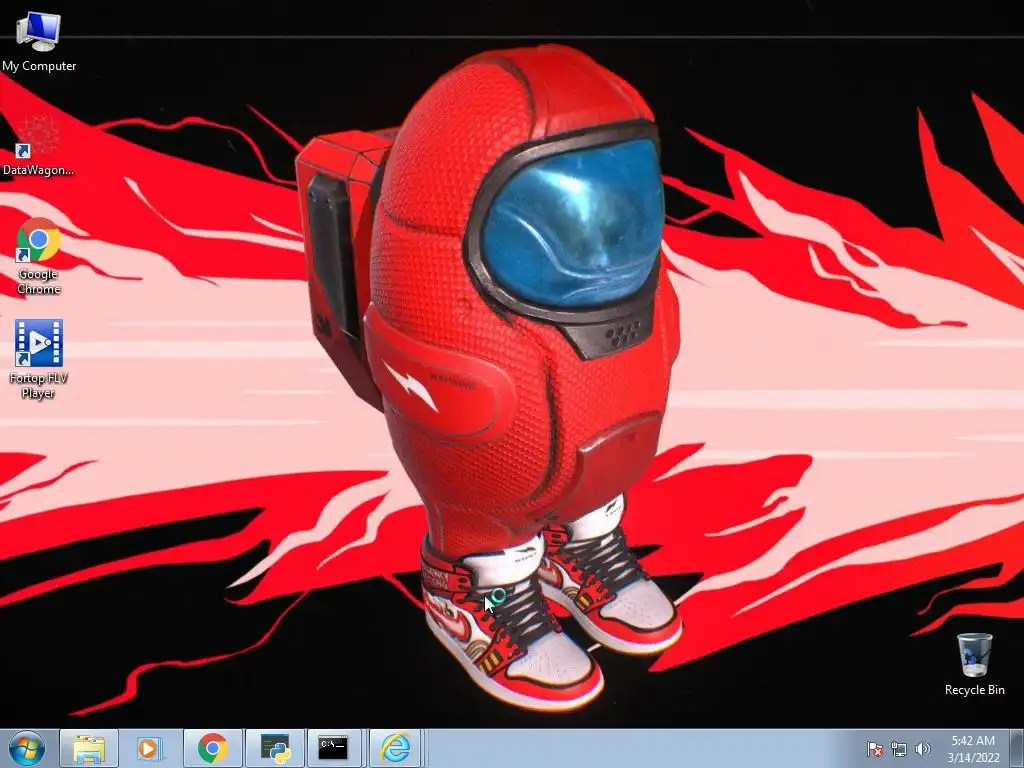Viewport: 1024px width, 768px height.
Task: Click the Show desktop strip after the clock
Action: pyautogui.click(x=1017, y=748)
